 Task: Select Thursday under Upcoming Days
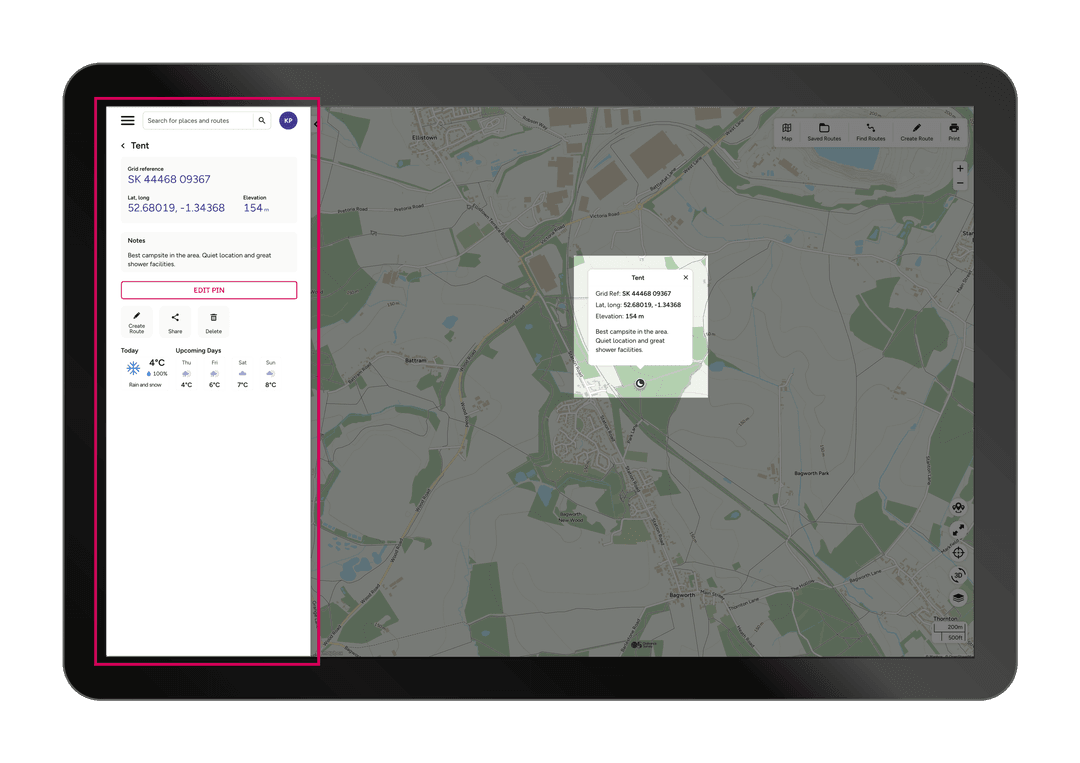click(x=185, y=373)
